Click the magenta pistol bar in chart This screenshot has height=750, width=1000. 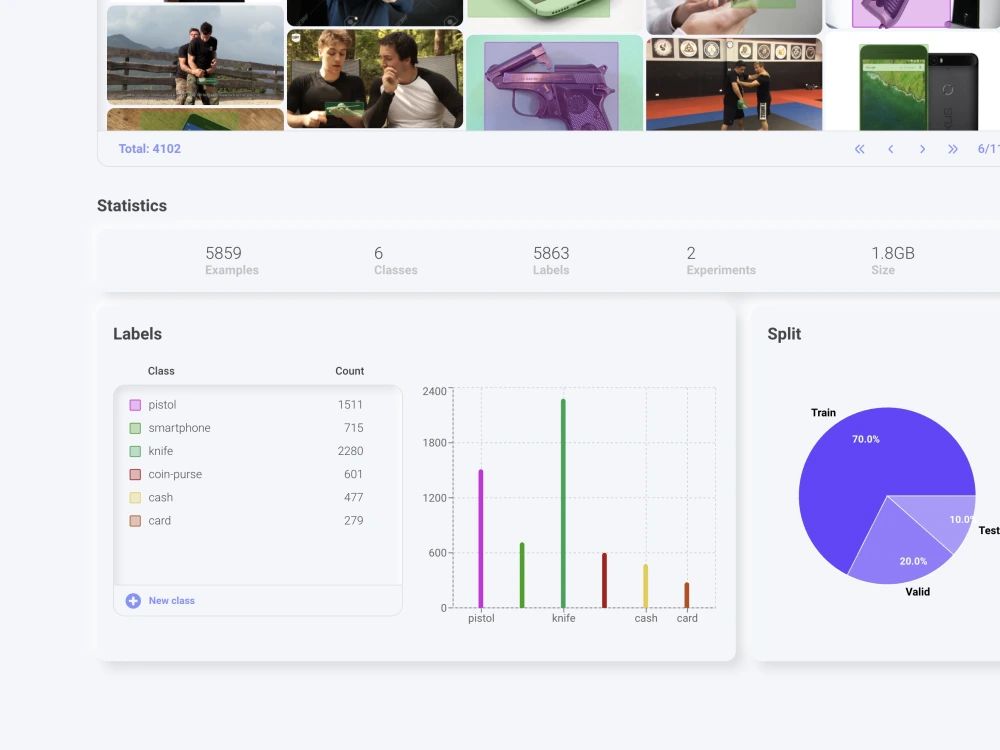tap(481, 539)
